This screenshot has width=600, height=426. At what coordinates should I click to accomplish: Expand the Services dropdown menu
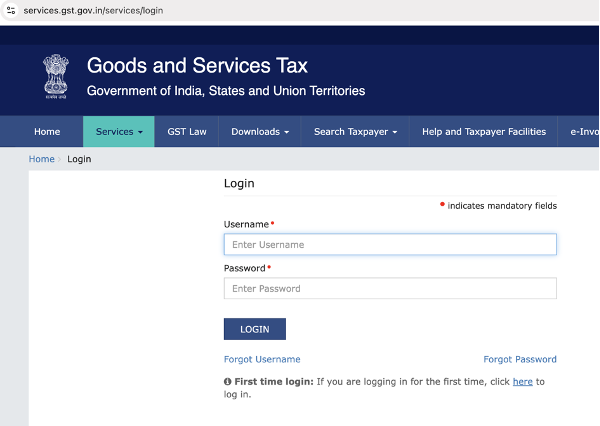pos(119,132)
